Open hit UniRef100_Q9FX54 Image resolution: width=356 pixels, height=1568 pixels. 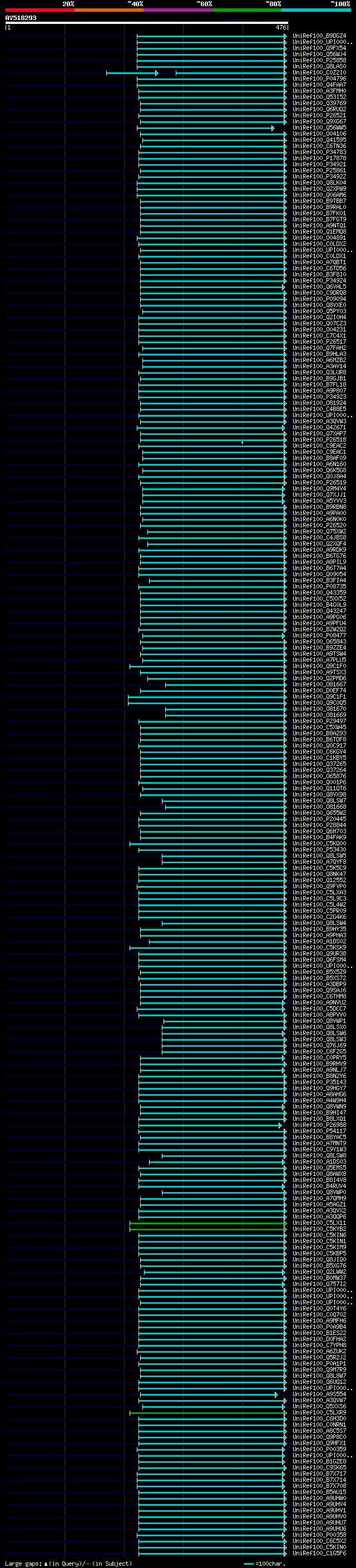(x=319, y=48)
